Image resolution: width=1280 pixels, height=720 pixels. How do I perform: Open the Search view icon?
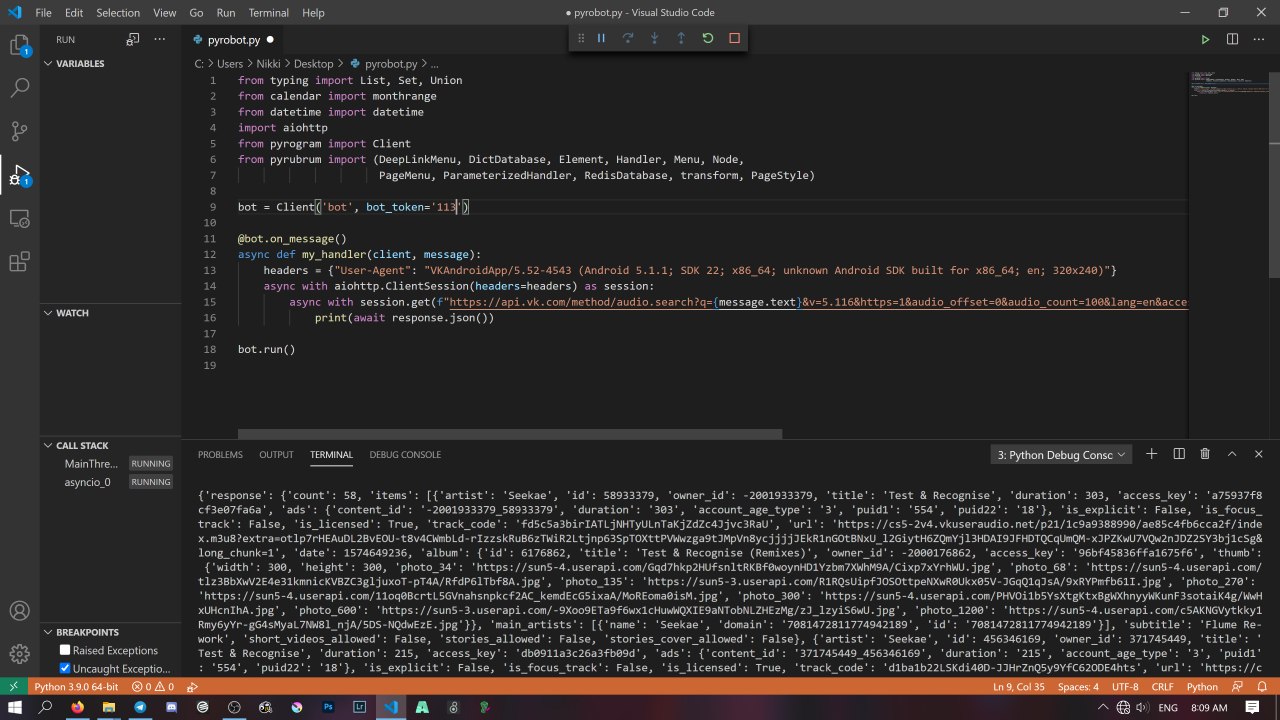[19, 88]
